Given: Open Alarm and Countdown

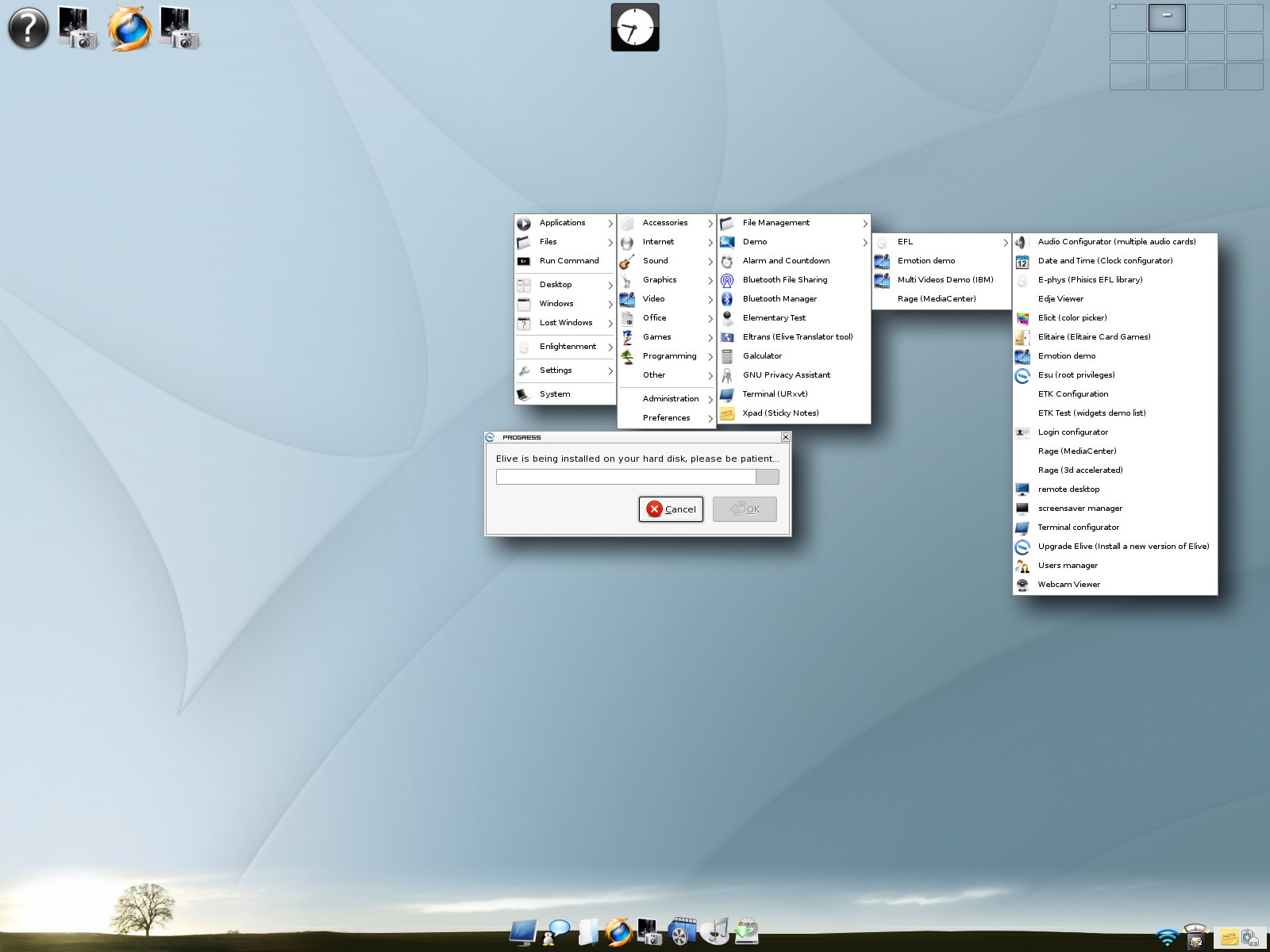Looking at the screenshot, I should point(794,261).
